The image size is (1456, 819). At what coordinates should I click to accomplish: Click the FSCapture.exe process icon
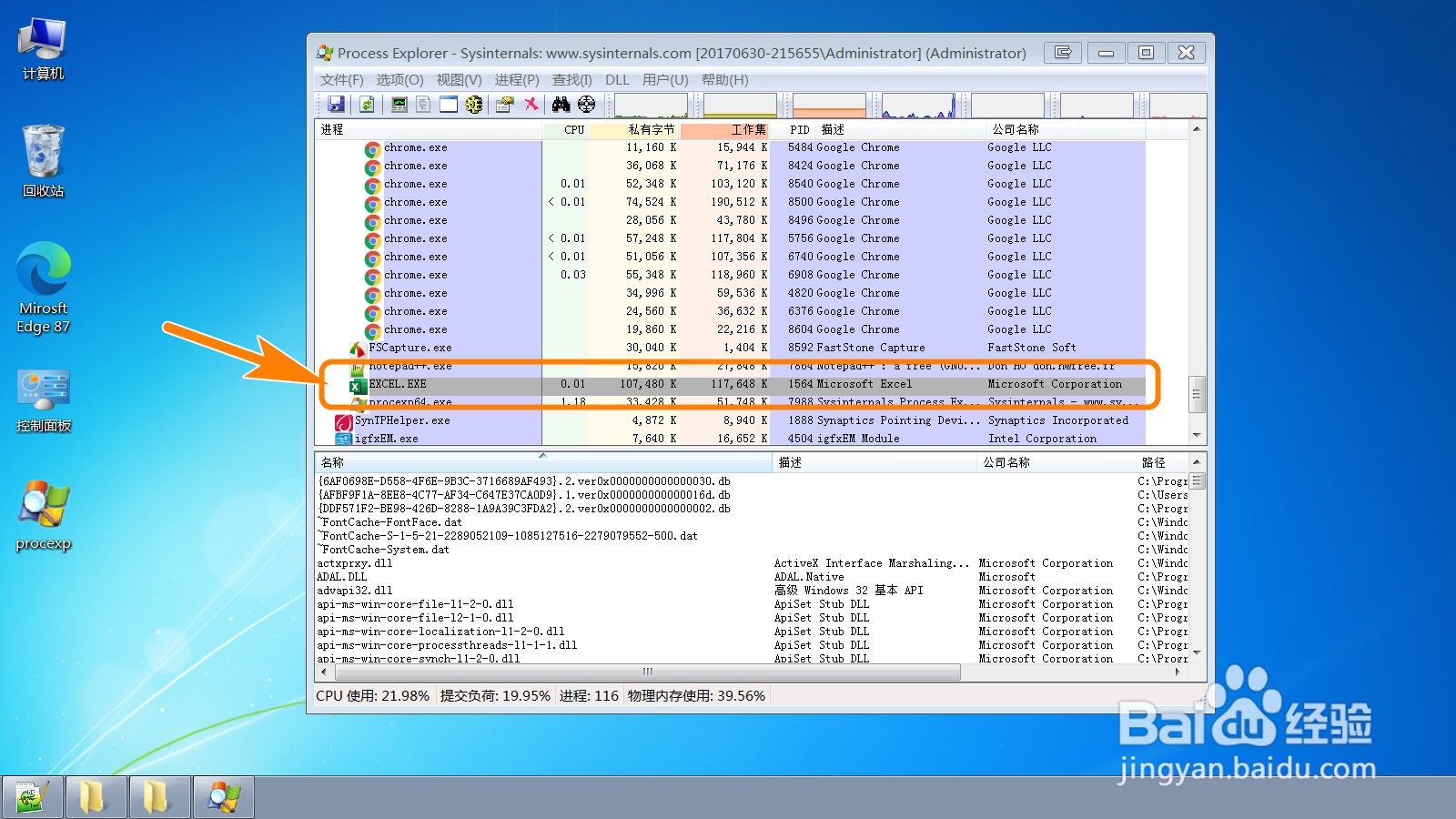coord(358,349)
